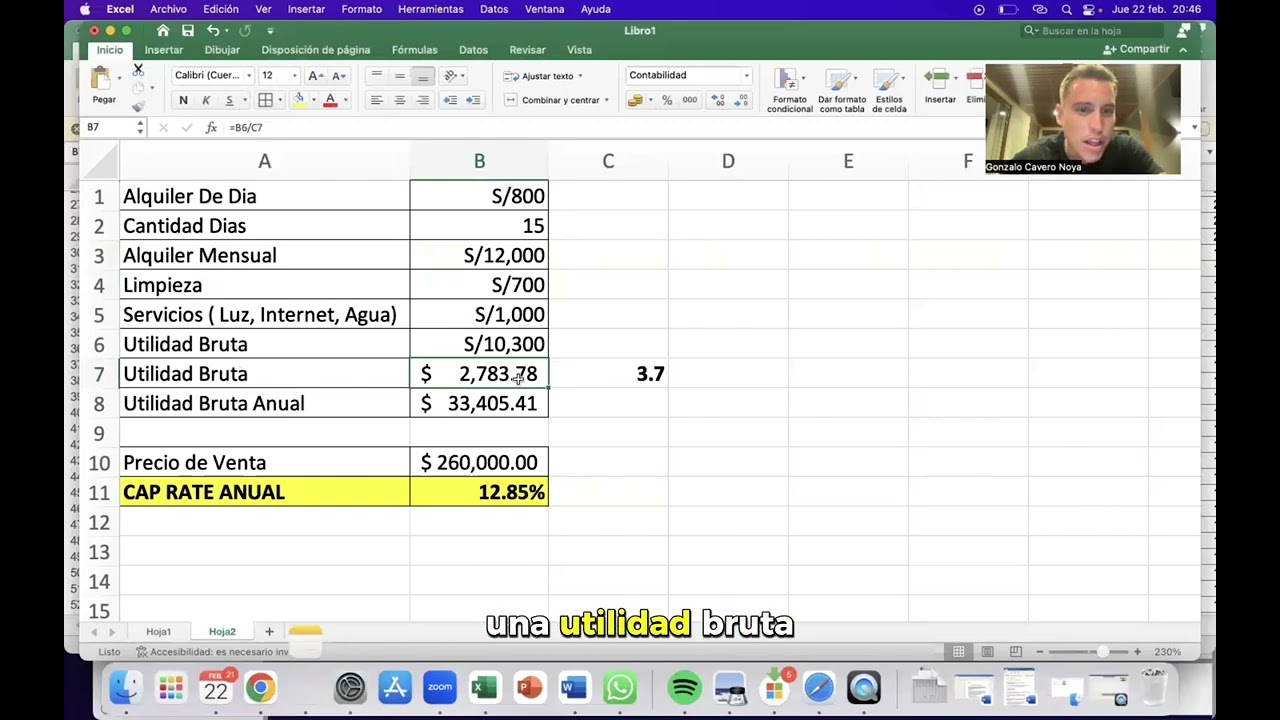
Task: Apply the red font color
Action: click(330, 100)
